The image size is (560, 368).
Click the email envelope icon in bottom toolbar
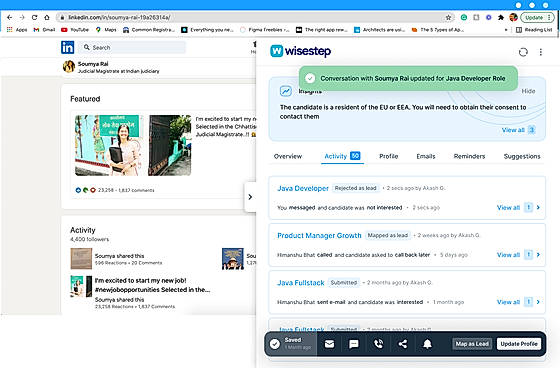(x=329, y=344)
